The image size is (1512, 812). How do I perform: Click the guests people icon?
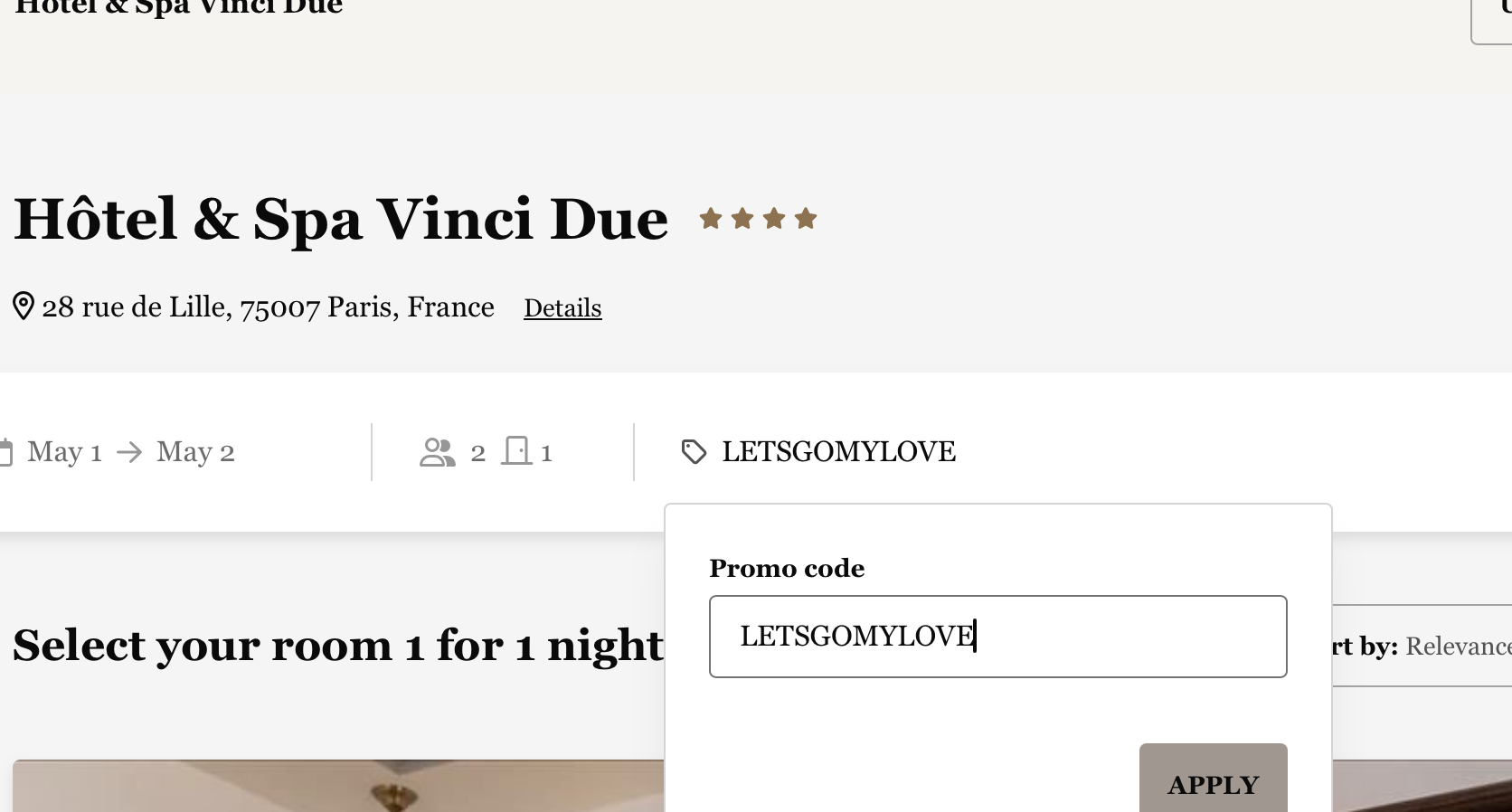(438, 451)
